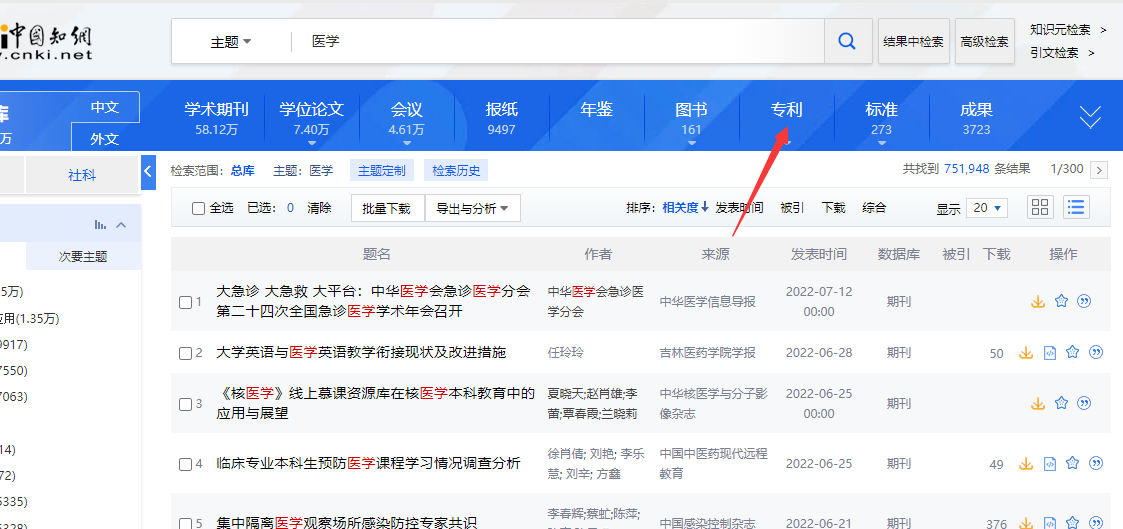Toggle the select all (全选) checkbox

tap(199, 208)
